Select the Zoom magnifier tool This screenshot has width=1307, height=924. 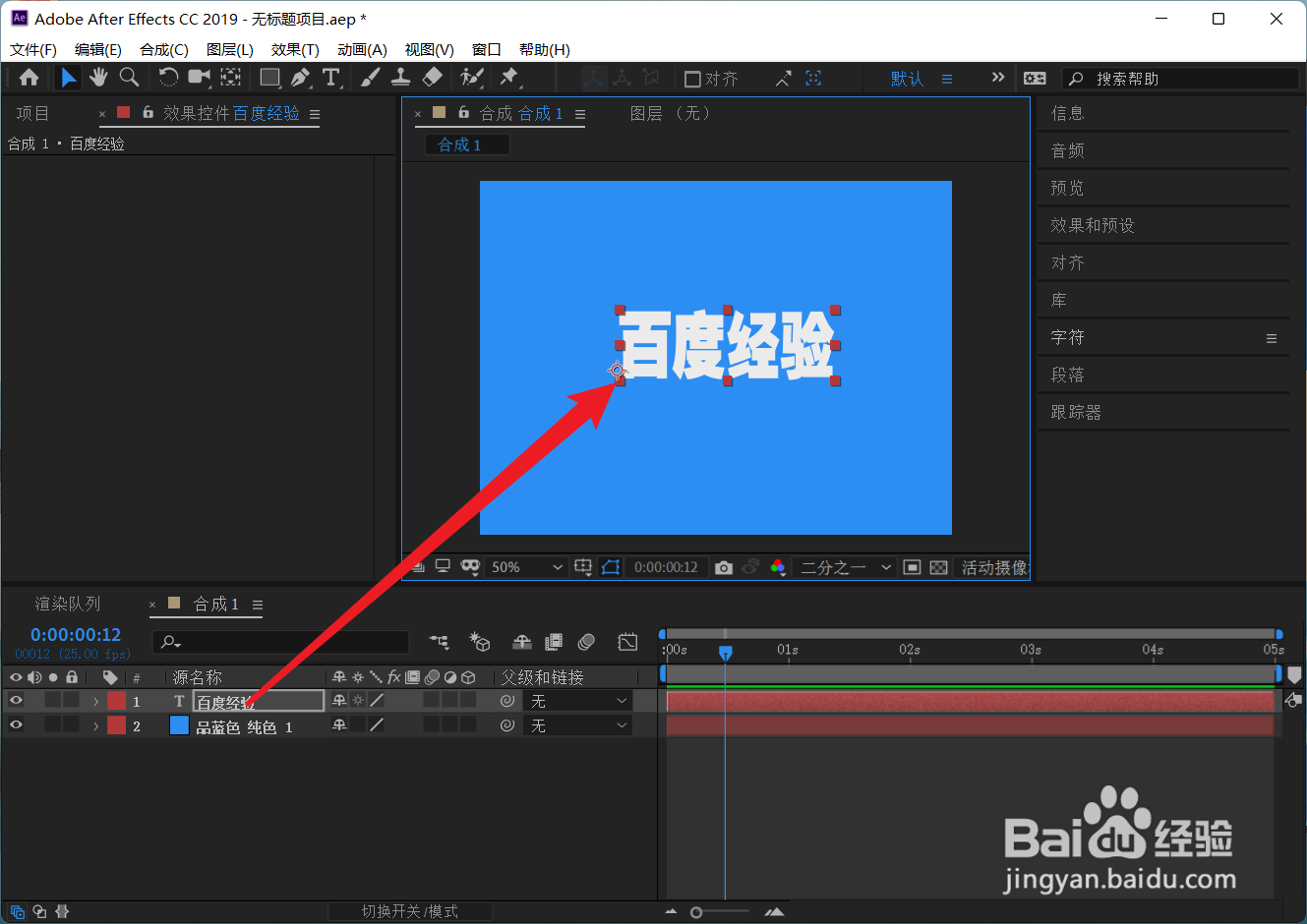pos(129,78)
